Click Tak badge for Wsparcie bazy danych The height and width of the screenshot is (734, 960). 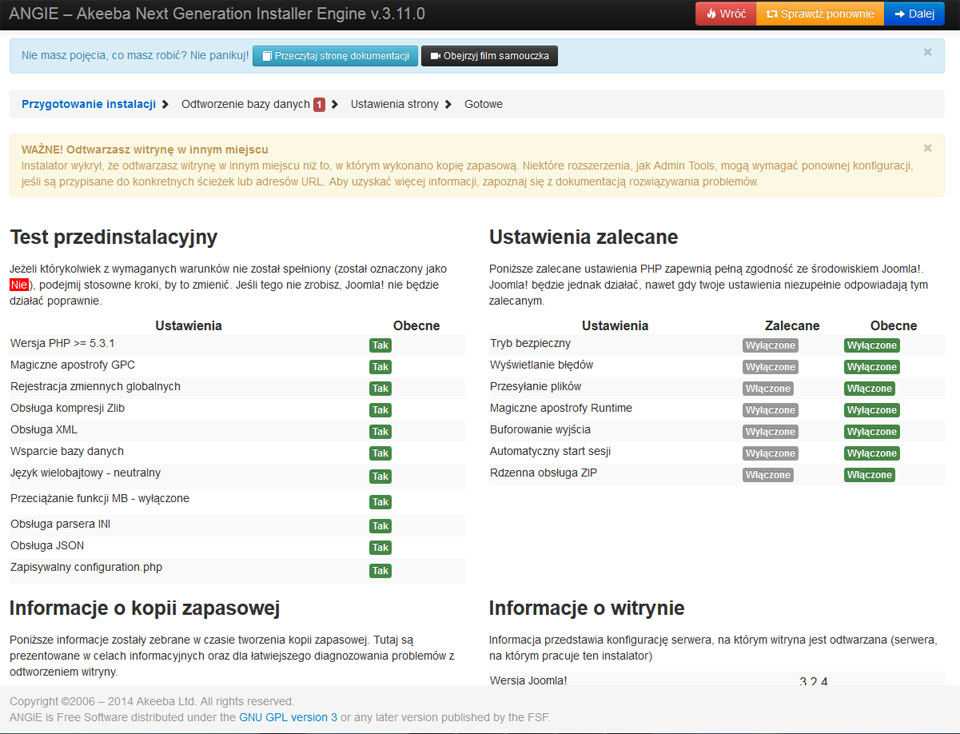point(380,453)
